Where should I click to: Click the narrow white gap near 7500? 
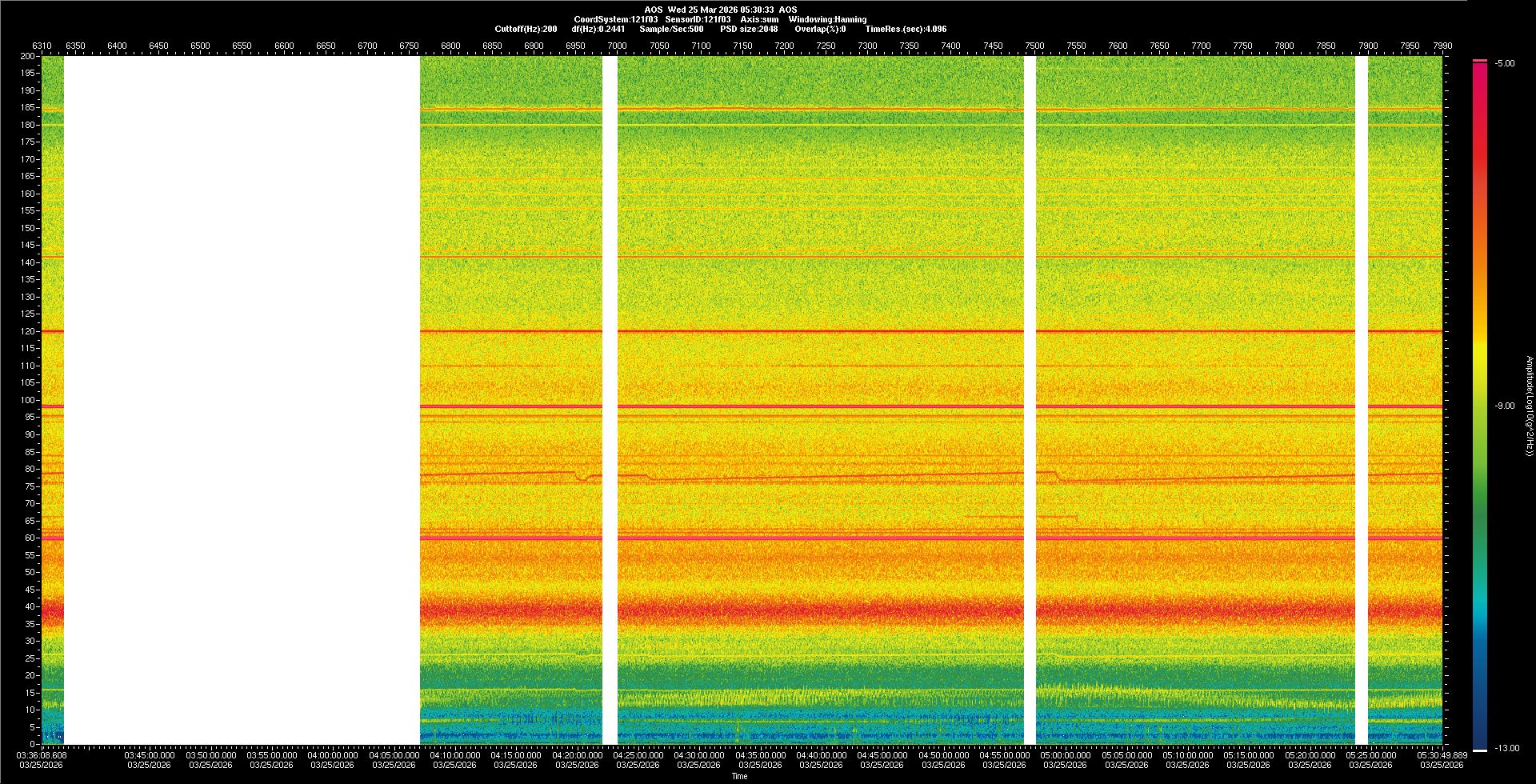click(1030, 400)
